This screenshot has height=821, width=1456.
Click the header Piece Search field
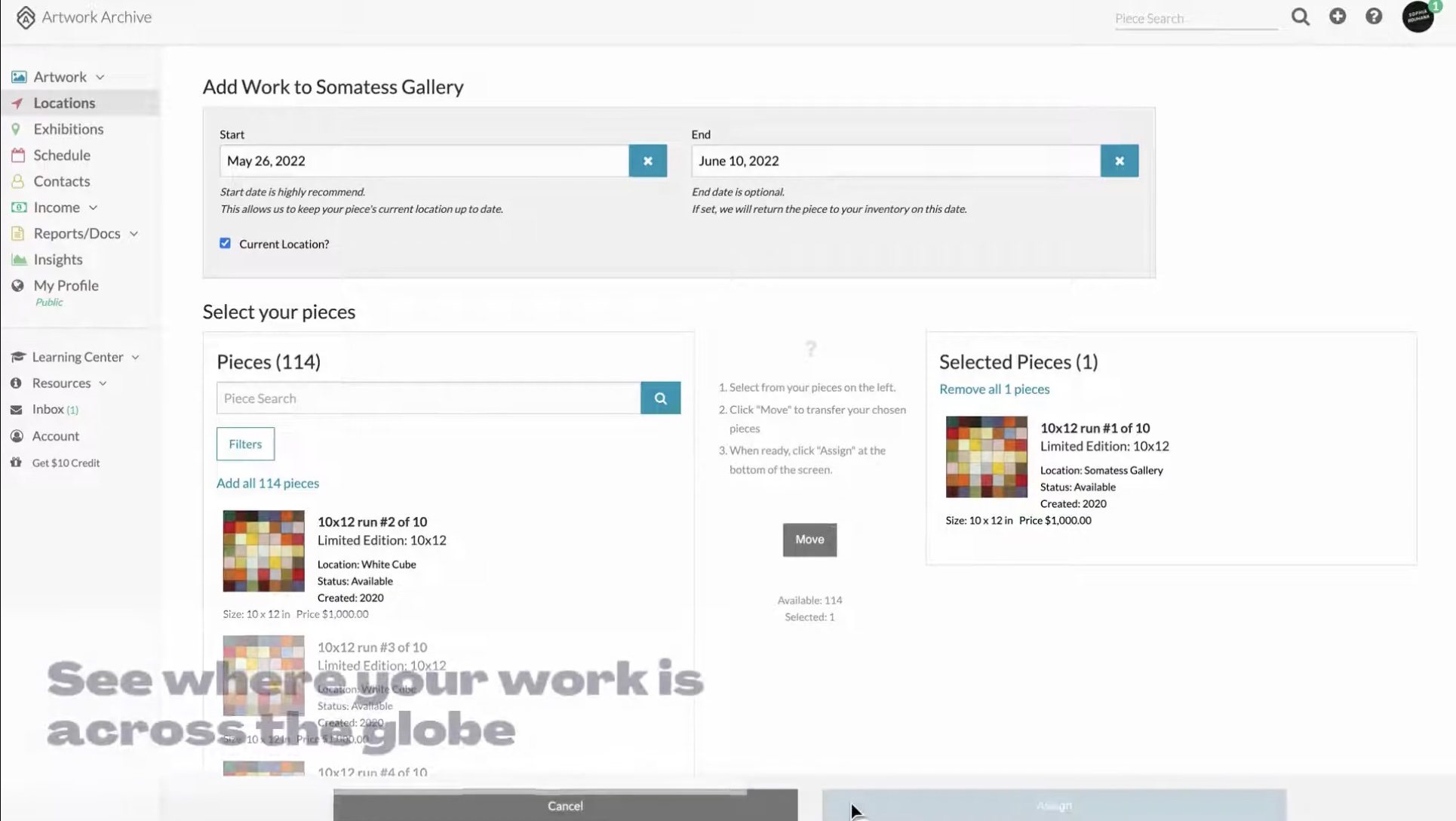click(x=1196, y=18)
